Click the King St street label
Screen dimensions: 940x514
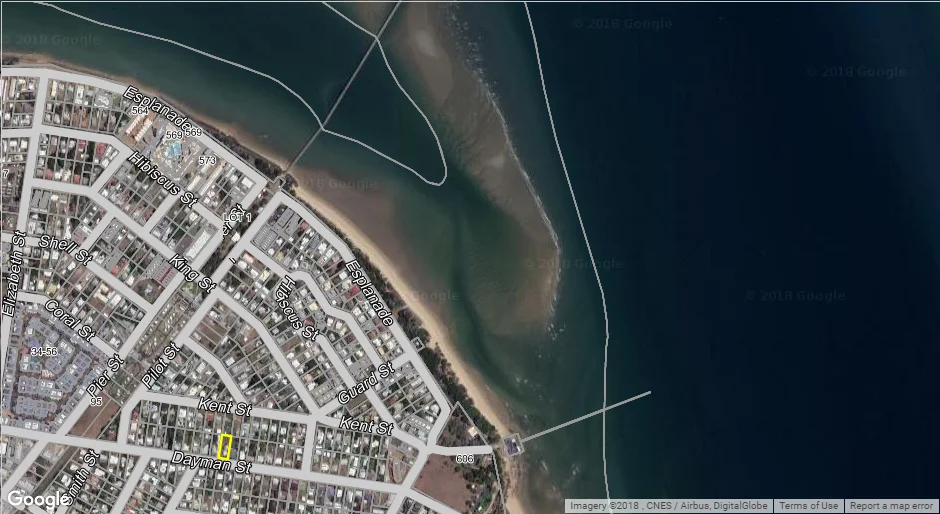[193, 273]
